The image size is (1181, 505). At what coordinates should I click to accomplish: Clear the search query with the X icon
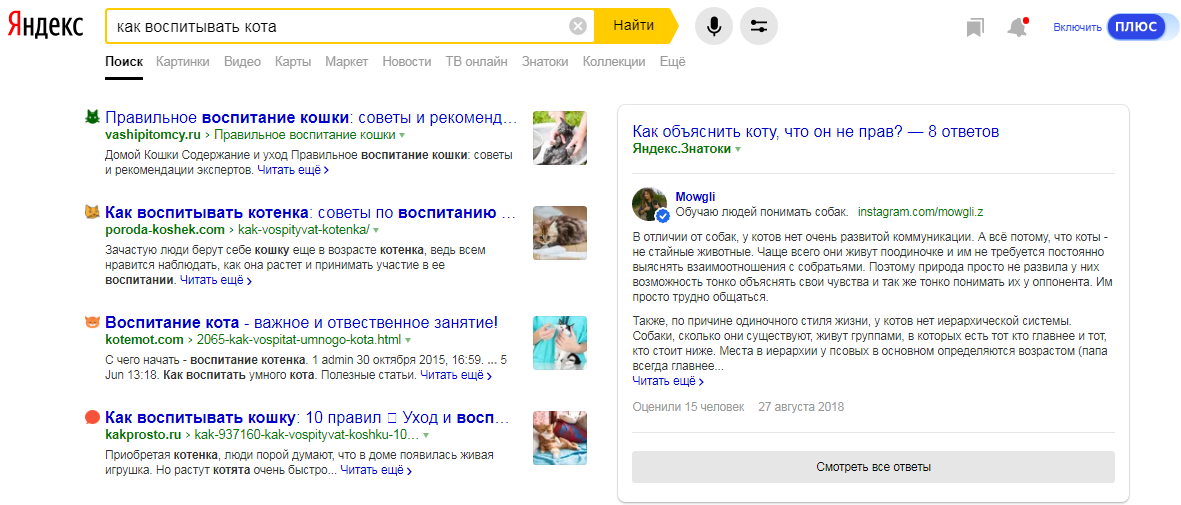[x=578, y=27]
